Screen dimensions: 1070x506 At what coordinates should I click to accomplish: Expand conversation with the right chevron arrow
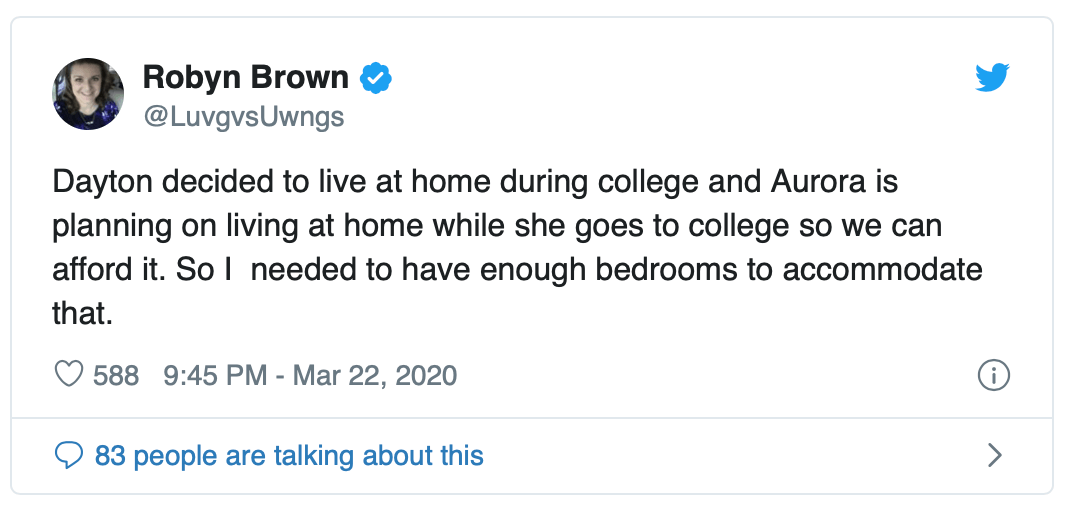pos(994,456)
